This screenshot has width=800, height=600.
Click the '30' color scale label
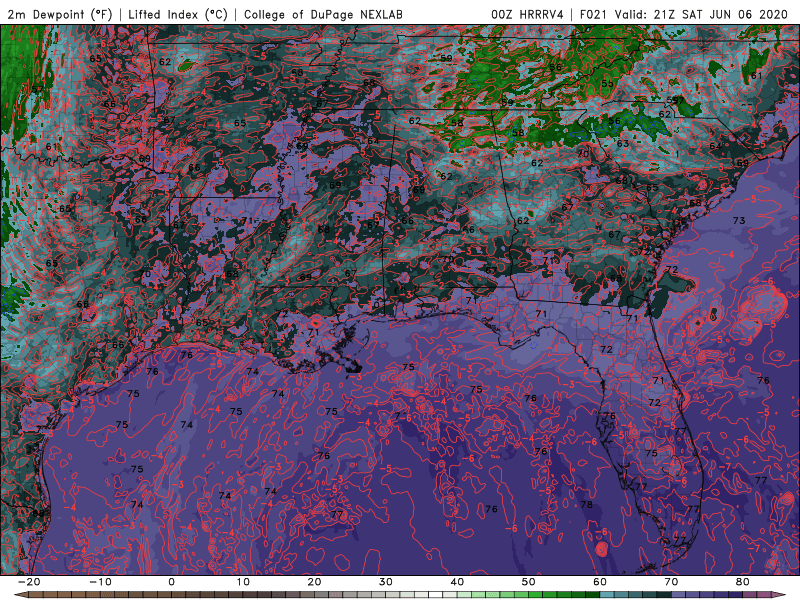(x=386, y=582)
